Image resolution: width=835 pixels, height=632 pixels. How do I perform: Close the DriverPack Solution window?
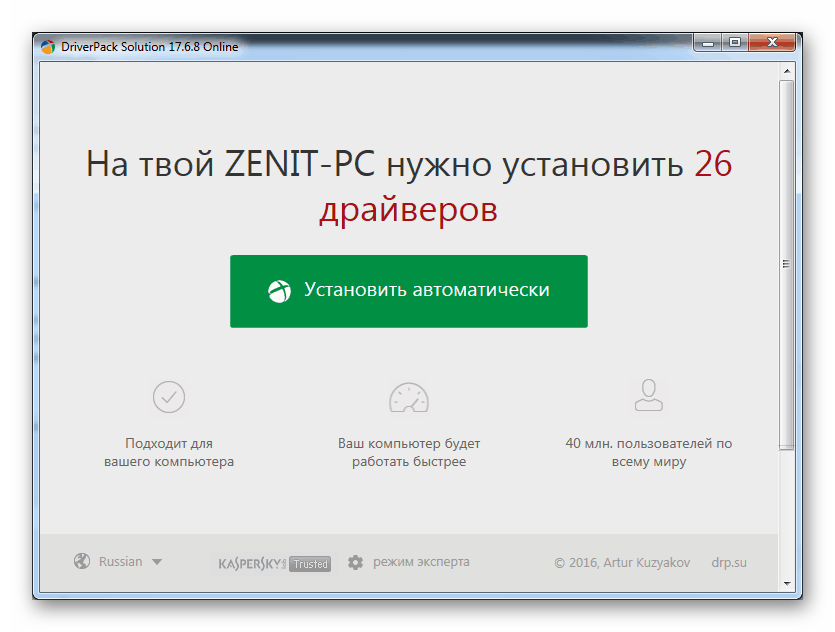(776, 42)
